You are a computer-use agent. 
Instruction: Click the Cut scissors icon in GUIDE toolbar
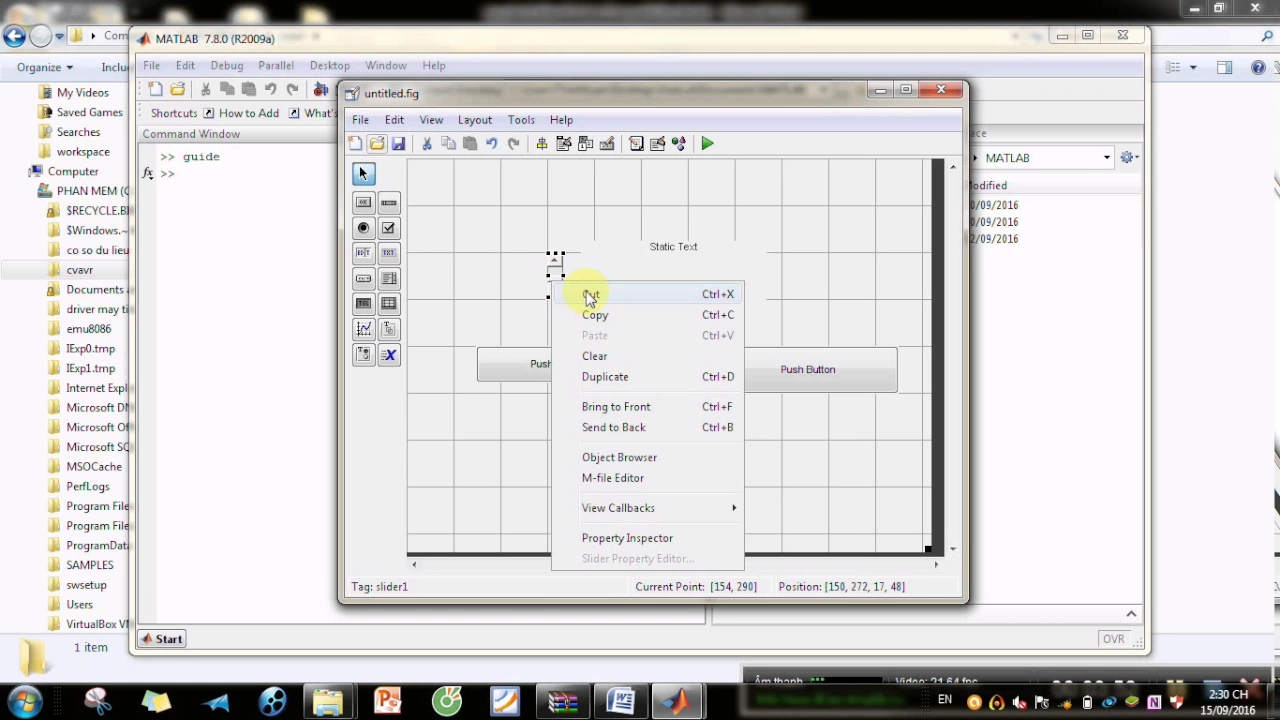tap(427, 144)
